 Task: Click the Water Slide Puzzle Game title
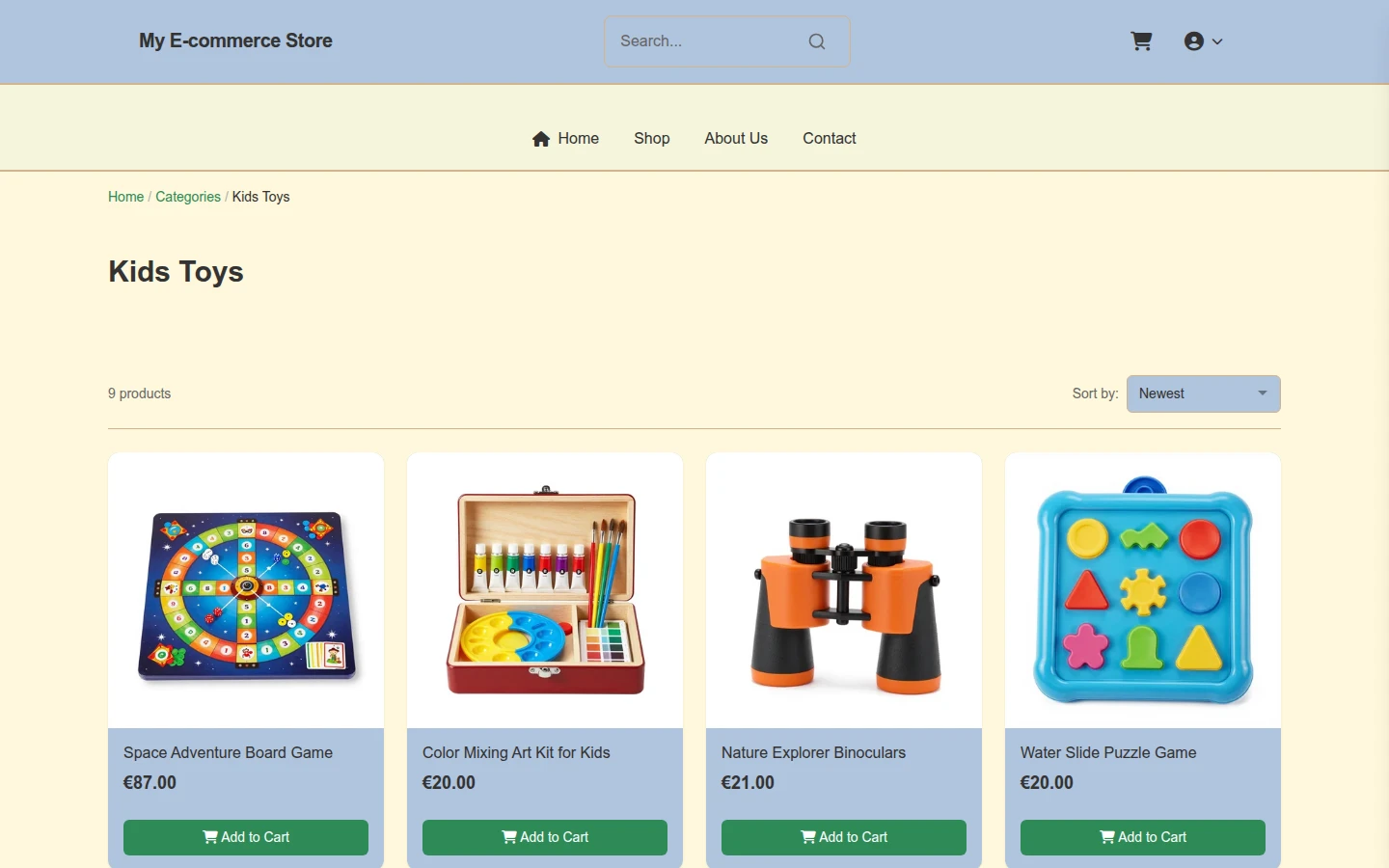pos(1108,753)
